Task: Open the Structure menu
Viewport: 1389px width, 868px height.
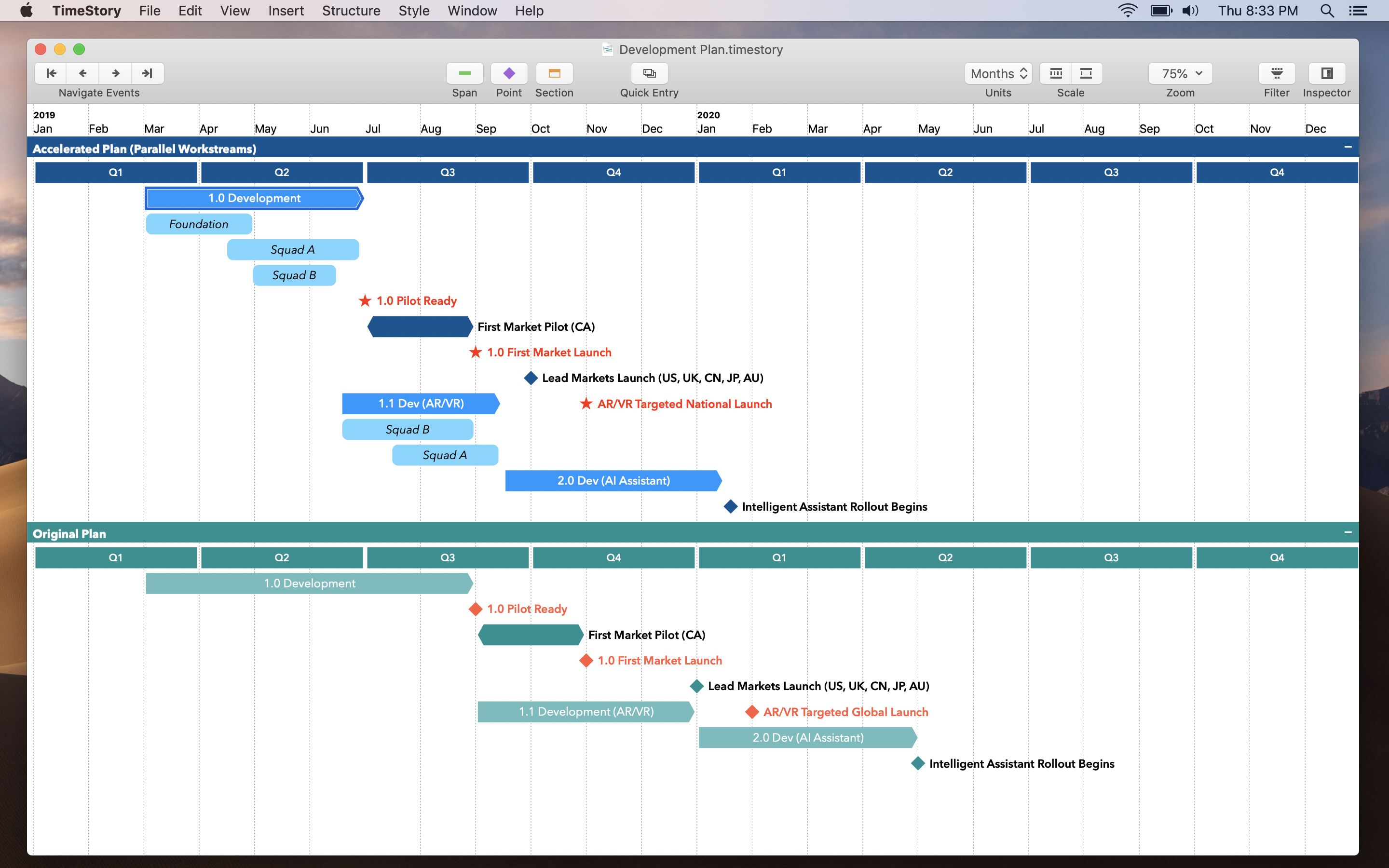Action: pyautogui.click(x=351, y=10)
